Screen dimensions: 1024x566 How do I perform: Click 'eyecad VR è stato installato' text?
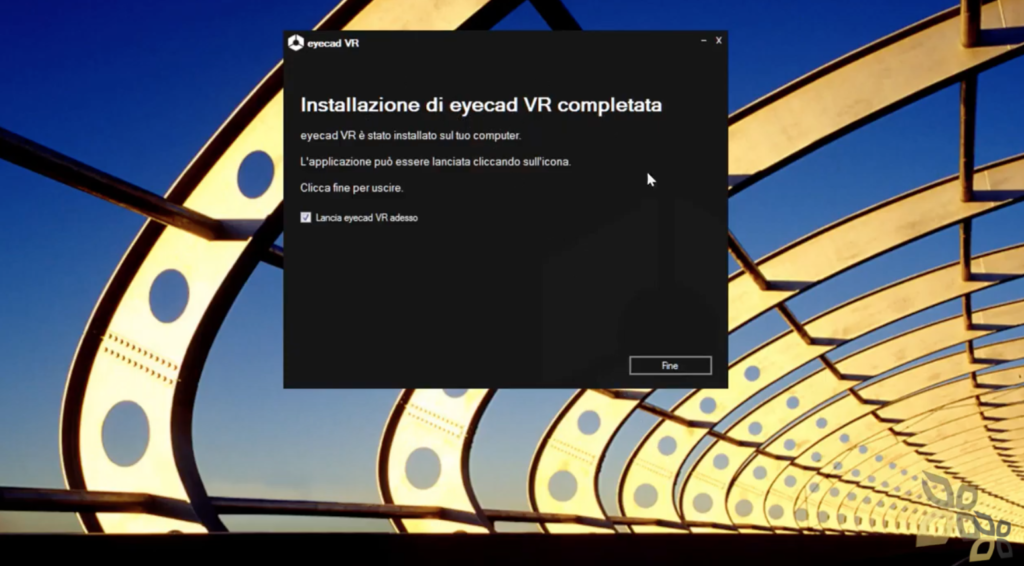click(x=410, y=136)
